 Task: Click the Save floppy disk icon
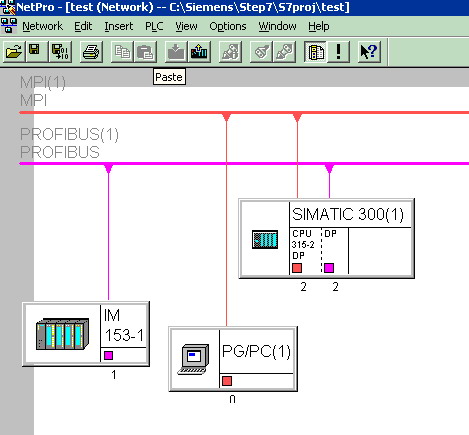click(x=36, y=52)
